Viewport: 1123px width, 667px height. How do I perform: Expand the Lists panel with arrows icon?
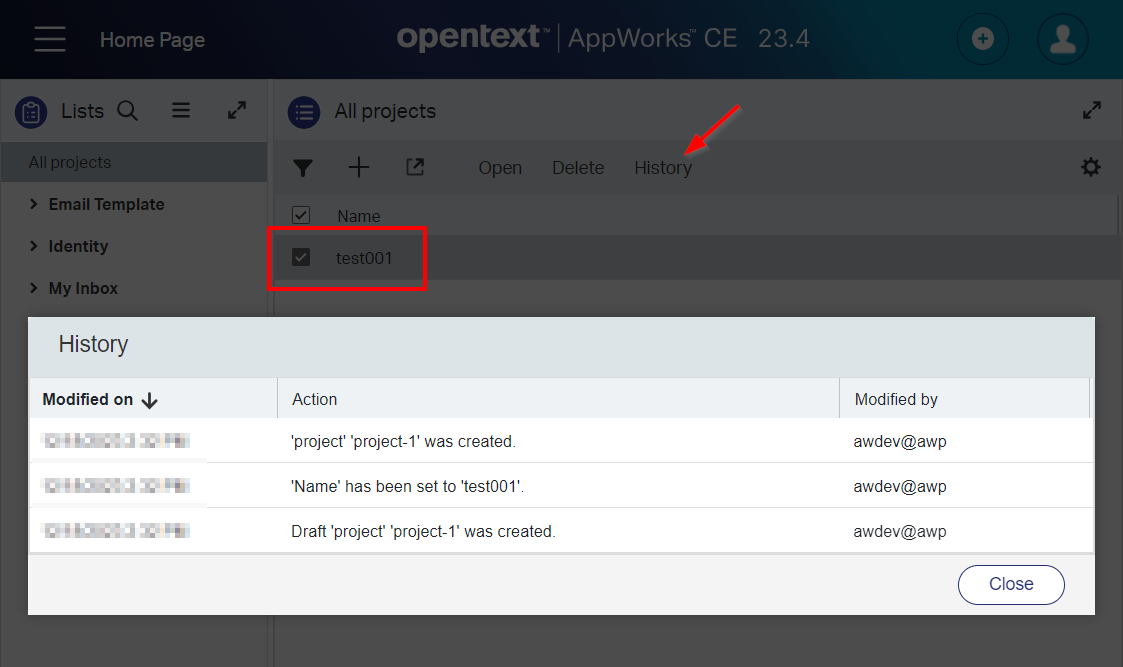coord(237,111)
